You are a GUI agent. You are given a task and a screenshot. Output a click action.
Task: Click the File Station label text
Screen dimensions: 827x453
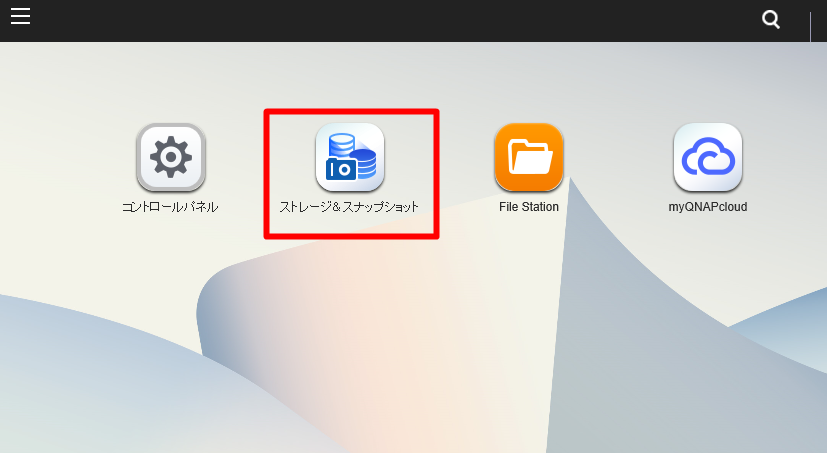[529, 207]
